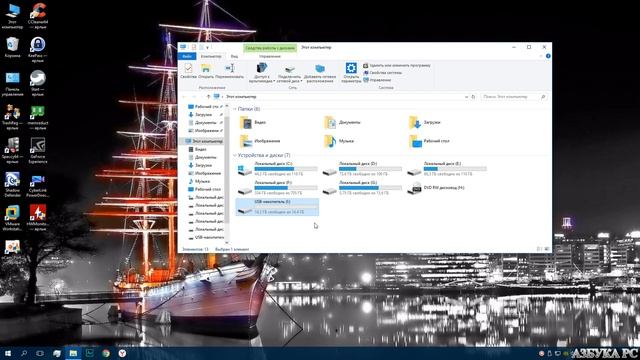Switch to the Управление ribbon tab
This screenshot has width=640, height=360.
(270, 56)
